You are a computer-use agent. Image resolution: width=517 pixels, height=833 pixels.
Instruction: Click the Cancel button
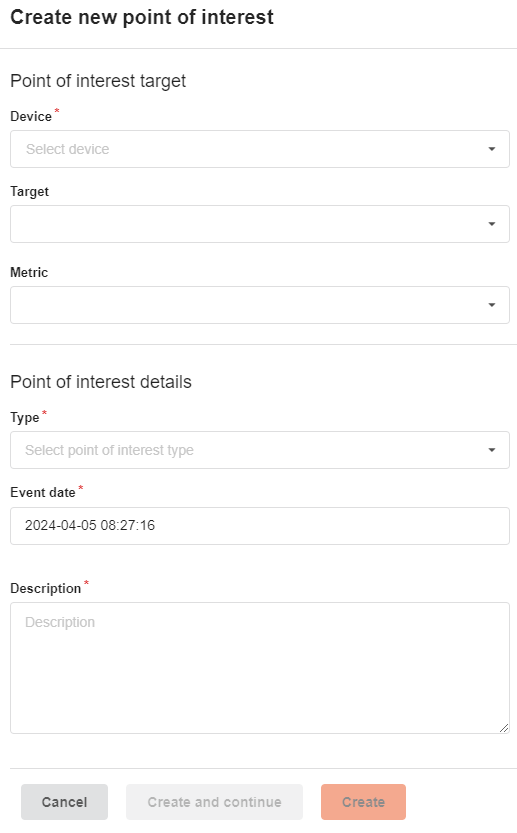coord(64,802)
